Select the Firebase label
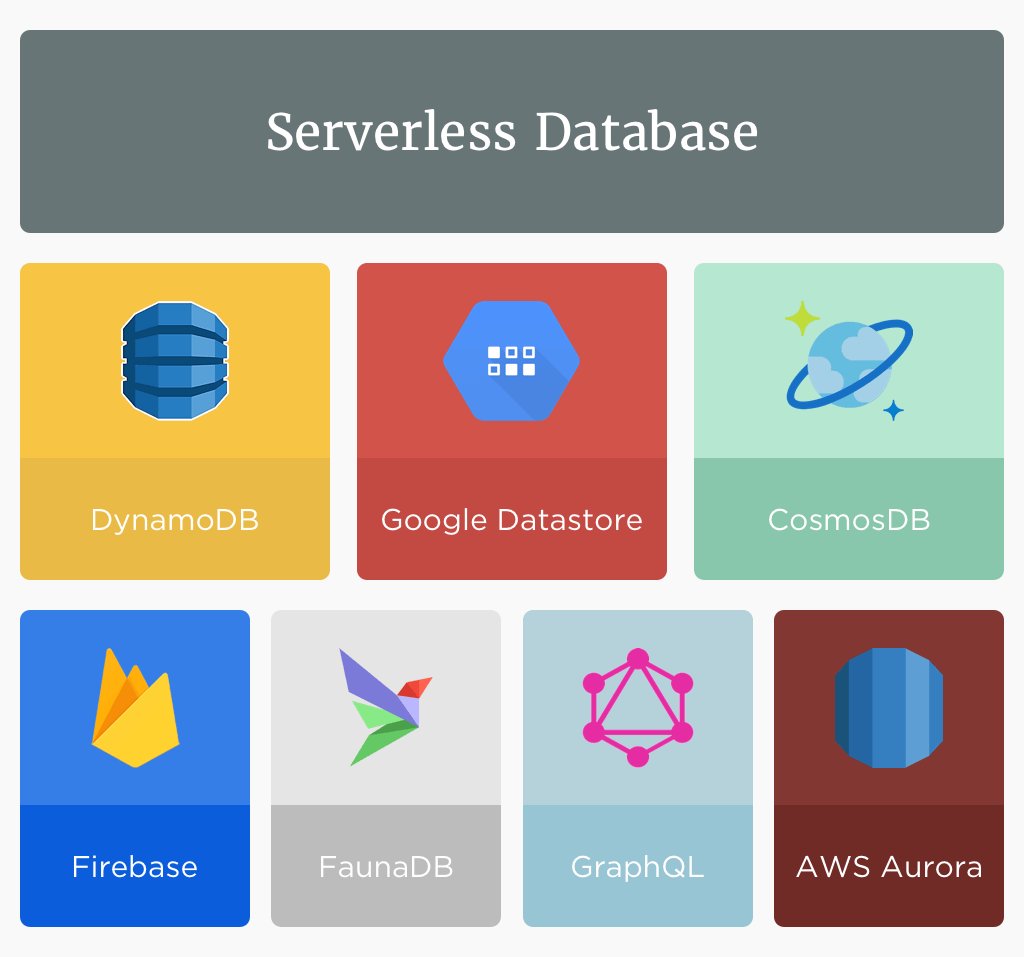 click(x=135, y=867)
